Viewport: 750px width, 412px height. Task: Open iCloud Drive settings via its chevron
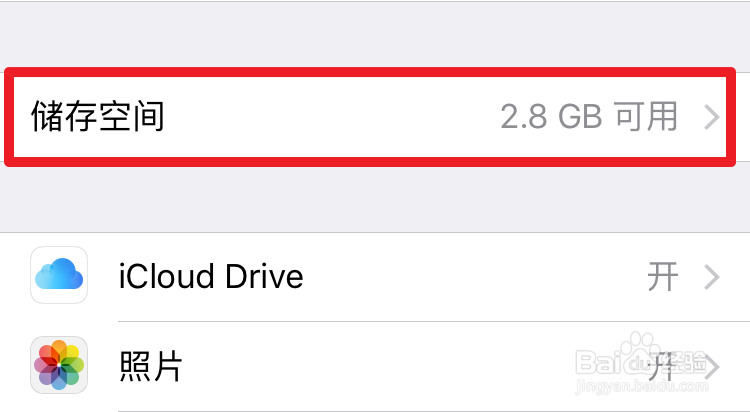click(x=711, y=276)
